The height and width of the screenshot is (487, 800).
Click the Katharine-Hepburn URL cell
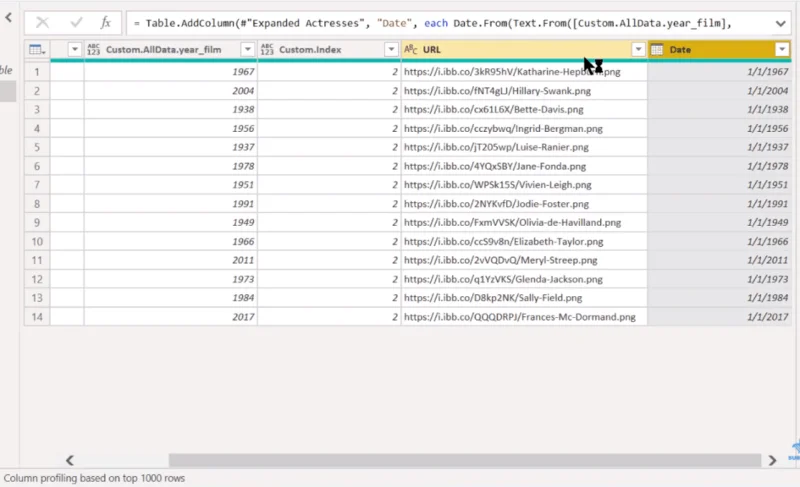(524, 72)
